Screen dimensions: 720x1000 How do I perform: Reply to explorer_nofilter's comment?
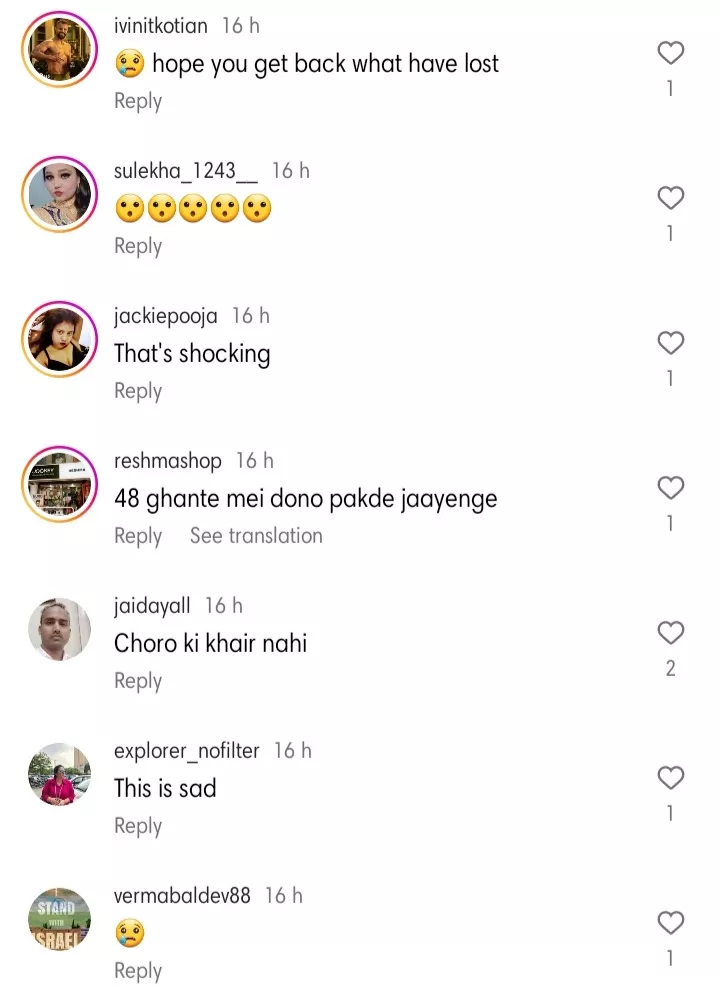[138, 826]
